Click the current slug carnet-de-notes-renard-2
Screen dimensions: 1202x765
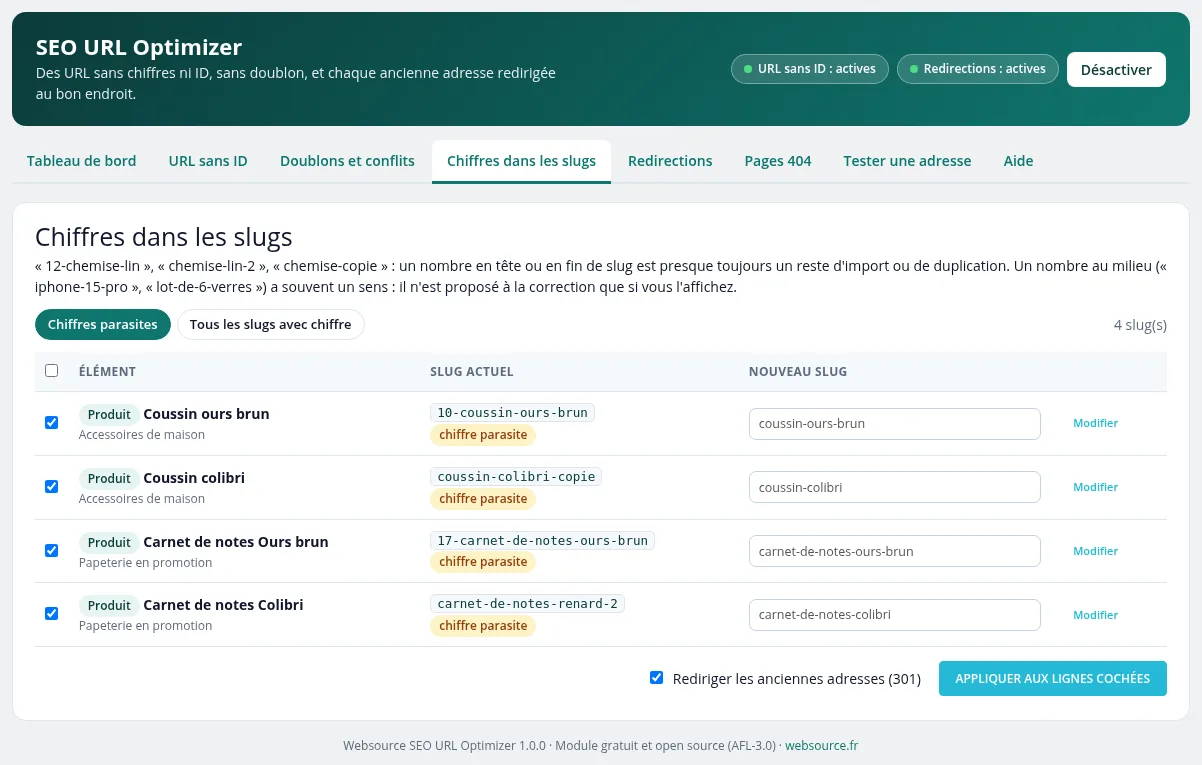click(527, 604)
